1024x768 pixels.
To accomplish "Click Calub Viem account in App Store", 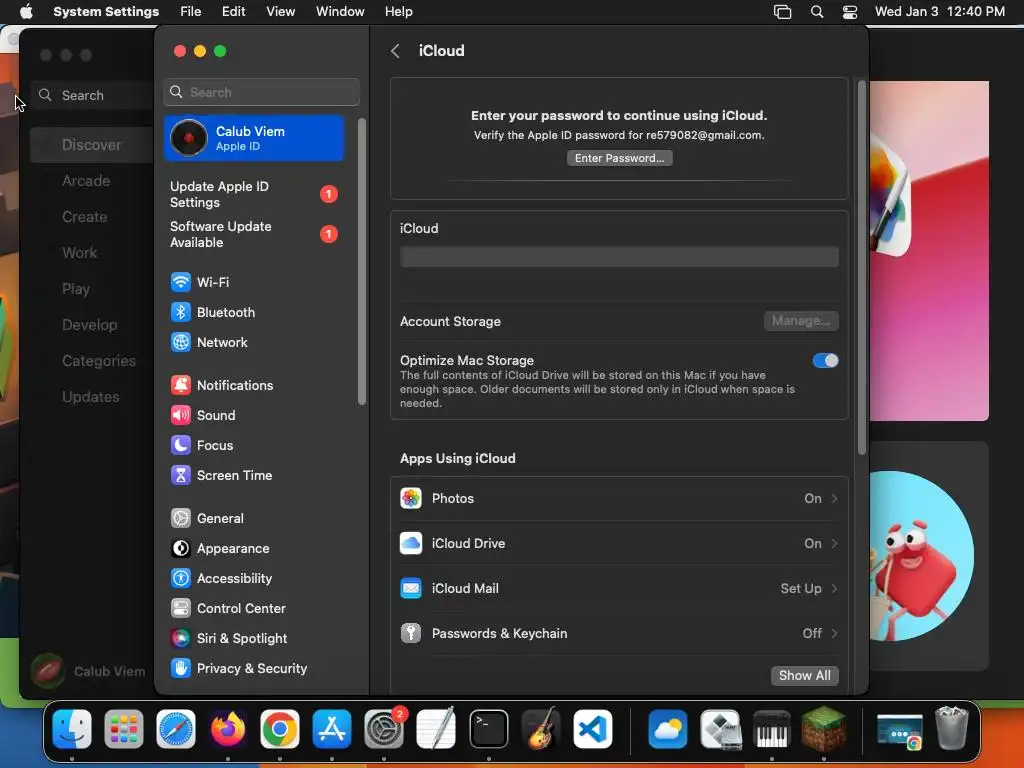I will (x=88, y=671).
